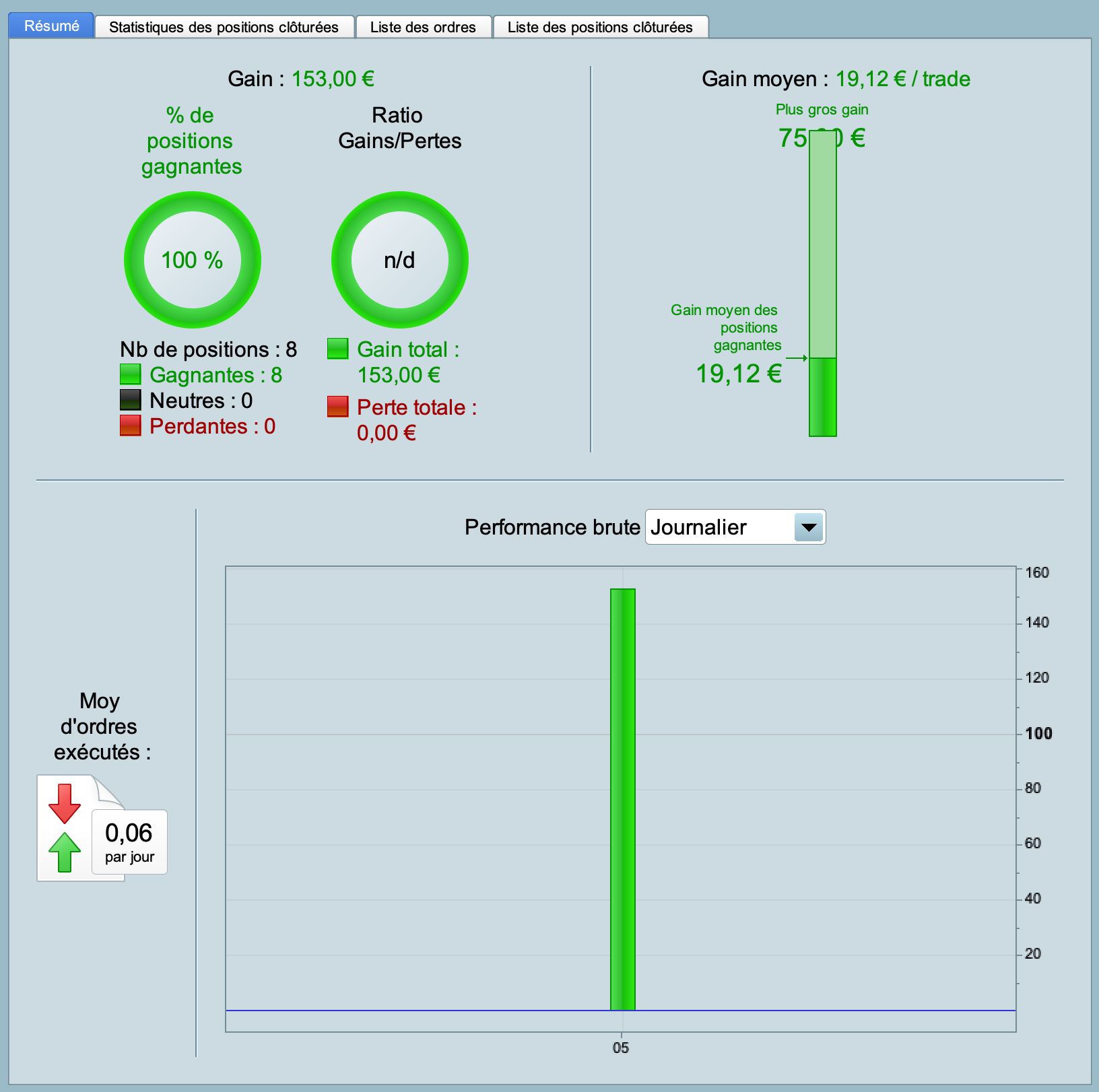Viewport: 1099px width, 1092px height.
Task: Click the vertical Plus gros gain bar
Action: click(x=823, y=283)
